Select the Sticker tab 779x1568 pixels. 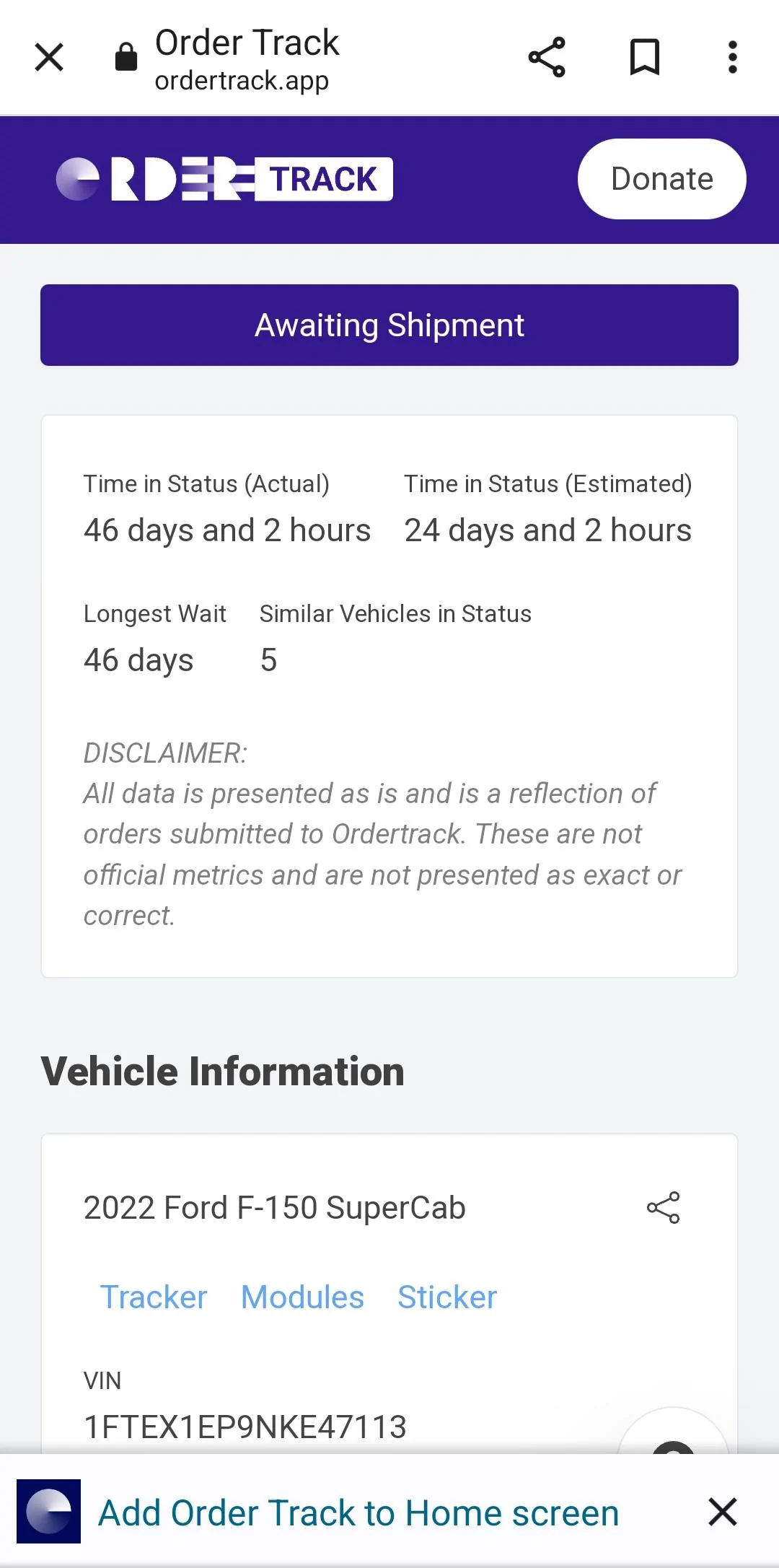point(447,1297)
